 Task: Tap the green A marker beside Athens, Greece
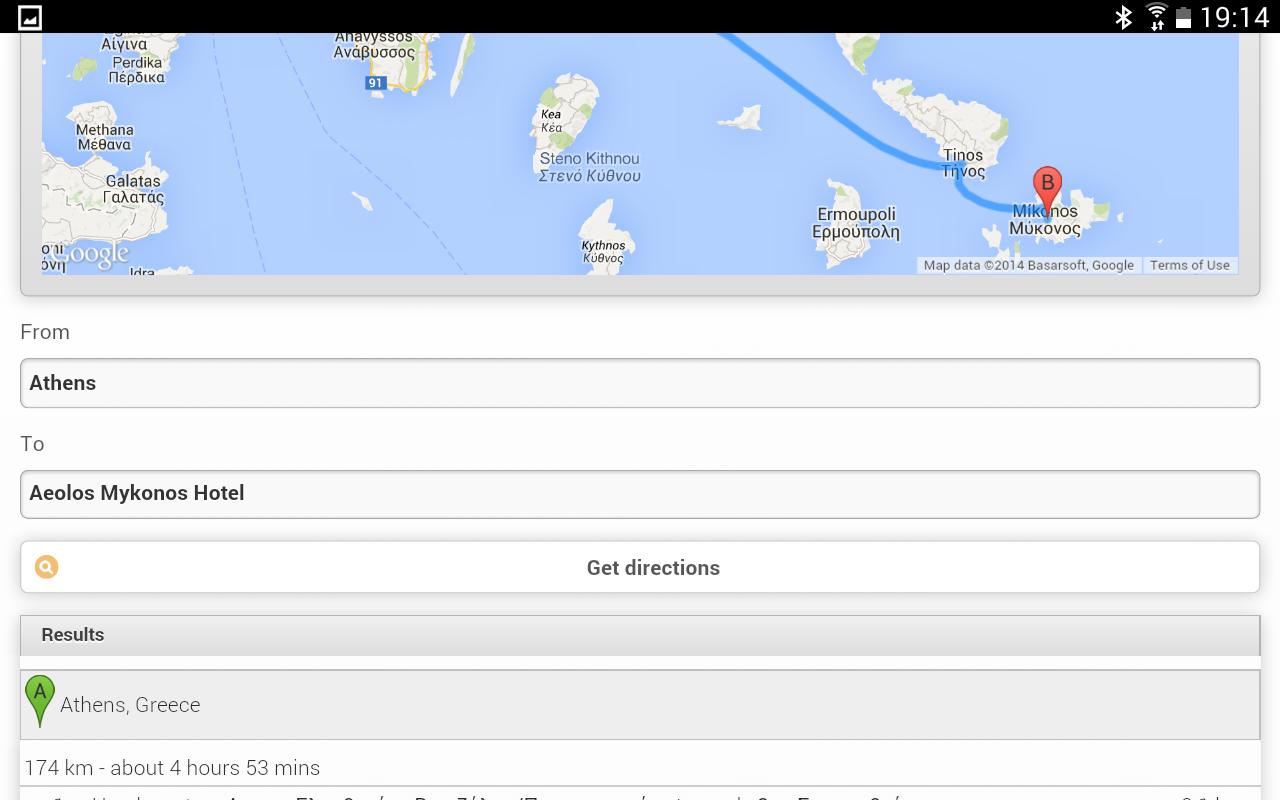40,701
